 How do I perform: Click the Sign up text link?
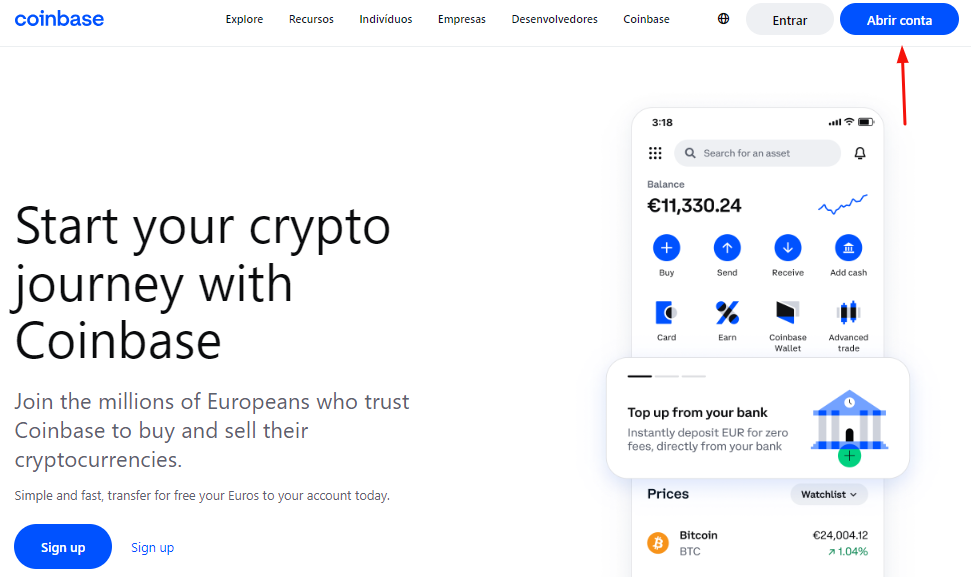click(x=152, y=547)
